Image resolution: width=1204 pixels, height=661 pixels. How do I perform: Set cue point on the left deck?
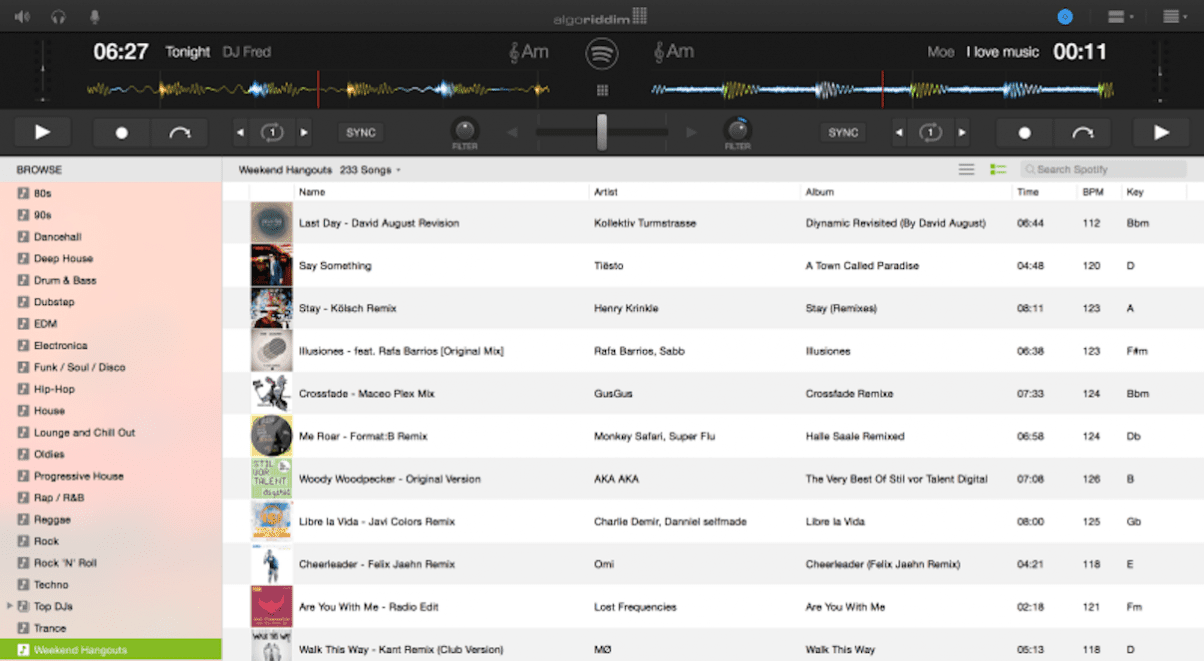(x=122, y=132)
